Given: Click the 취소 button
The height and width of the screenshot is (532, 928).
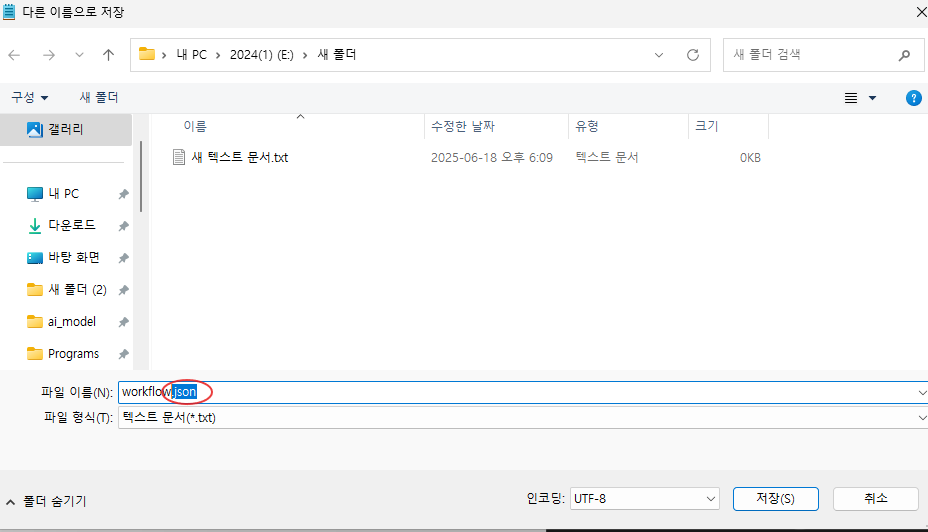Looking at the screenshot, I should coord(876,499).
